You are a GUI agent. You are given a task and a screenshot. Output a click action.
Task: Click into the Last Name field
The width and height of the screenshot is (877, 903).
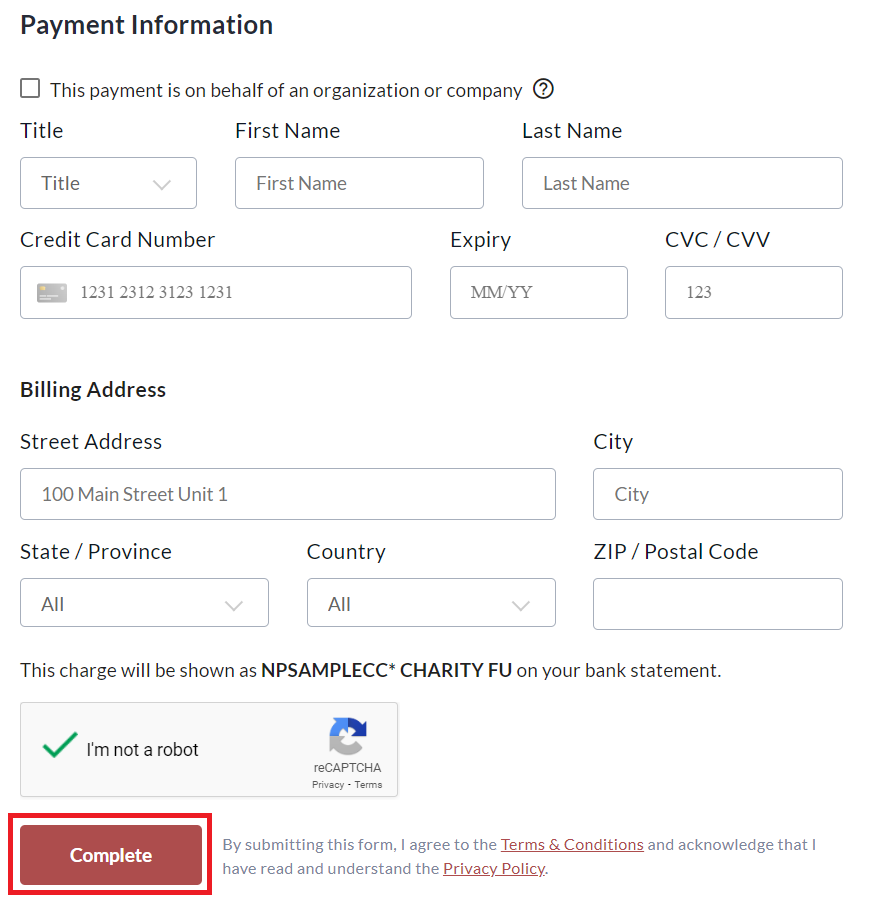682,183
